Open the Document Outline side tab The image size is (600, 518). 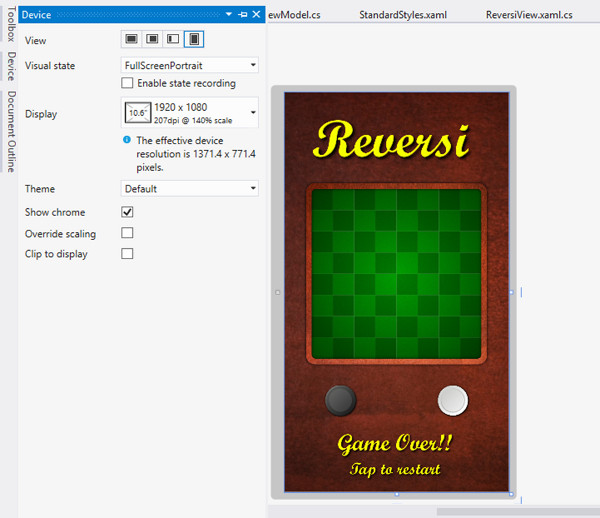[11, 132]
